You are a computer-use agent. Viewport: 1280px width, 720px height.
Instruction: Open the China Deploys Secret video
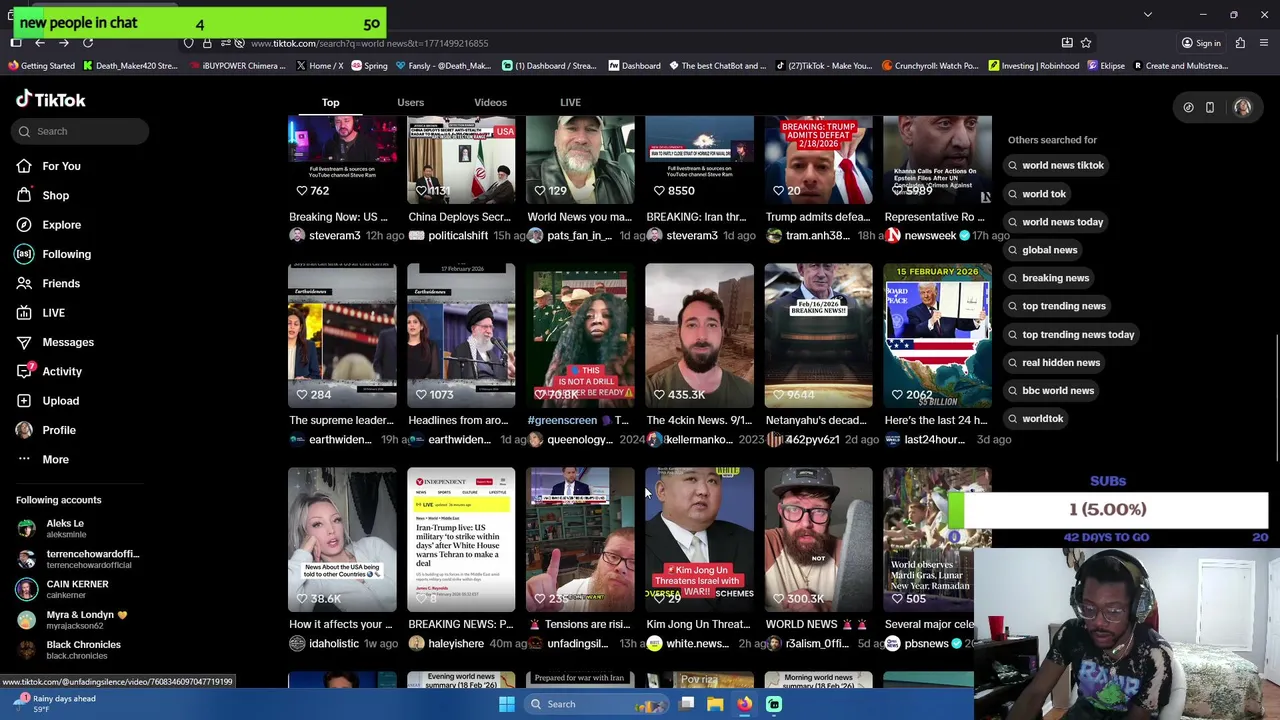click(461, 160)
